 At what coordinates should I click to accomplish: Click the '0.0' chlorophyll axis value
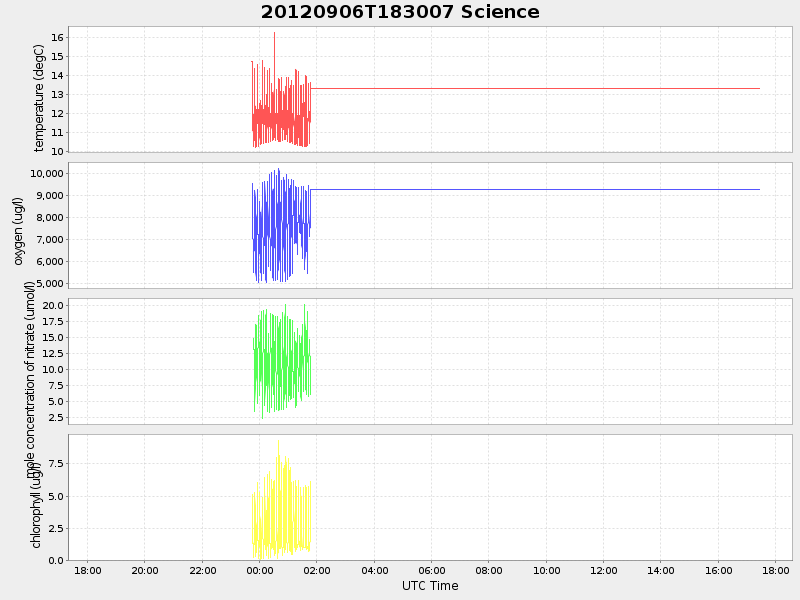57,561
